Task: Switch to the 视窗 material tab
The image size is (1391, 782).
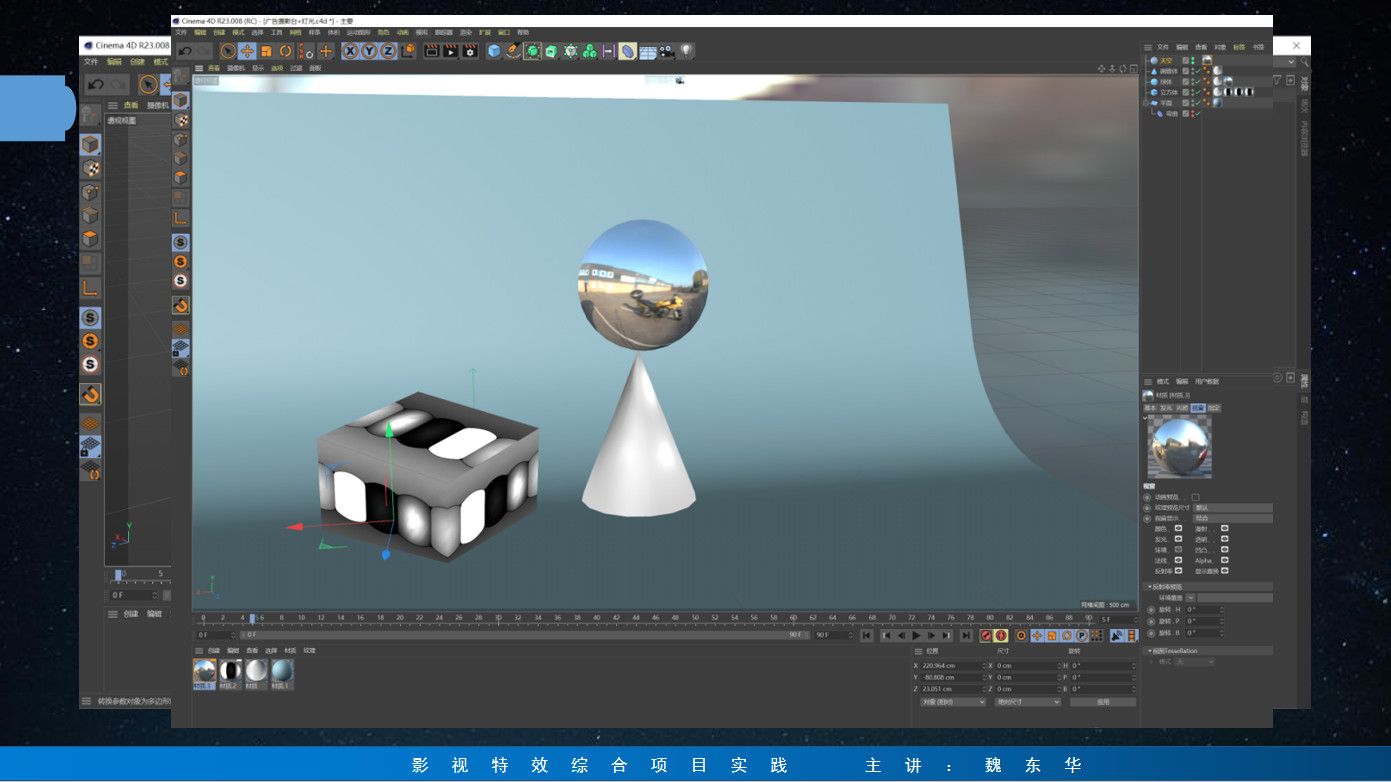Action: click(1197, 408)
